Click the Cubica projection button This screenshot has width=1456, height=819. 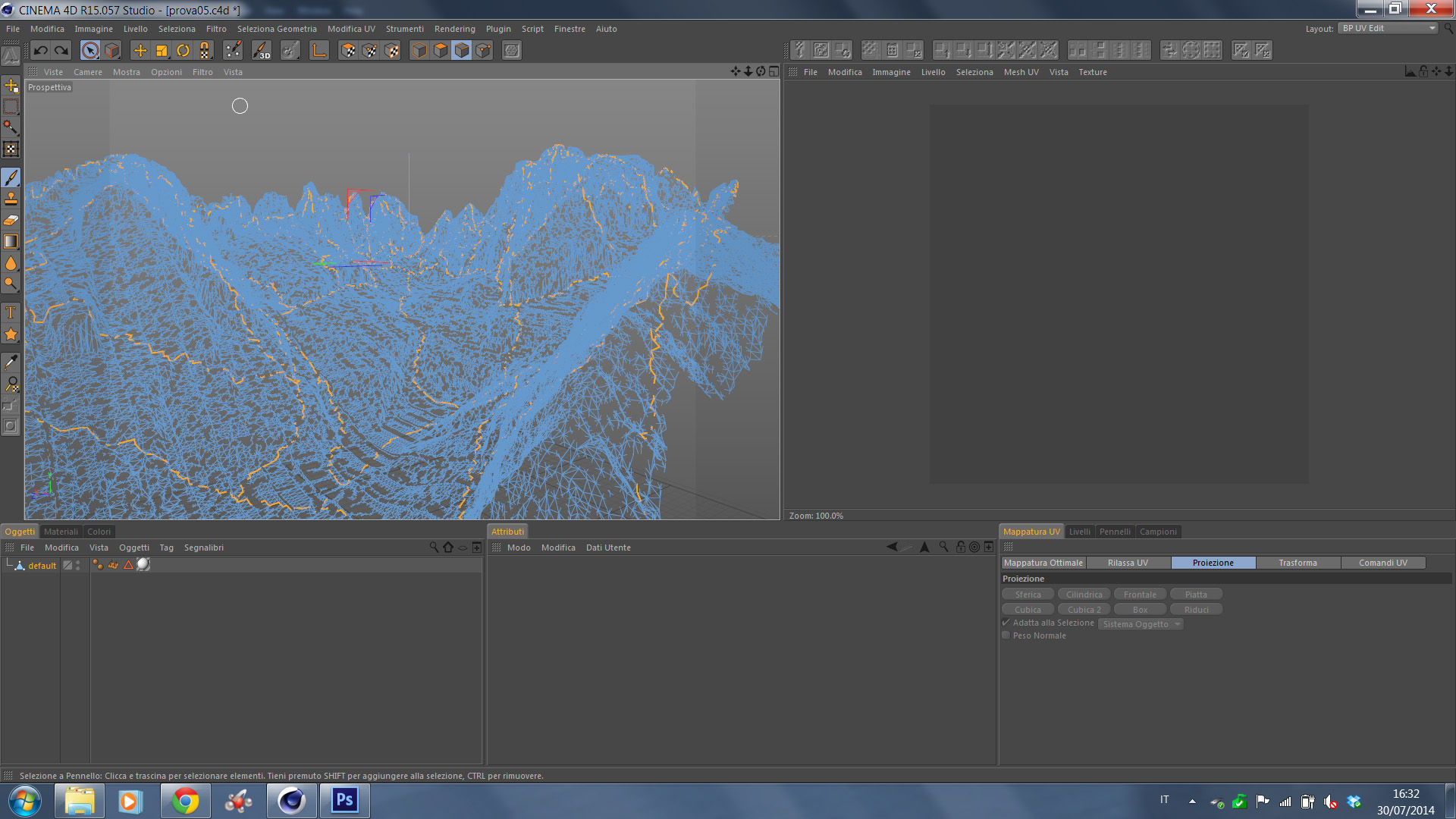(1028, 610)
